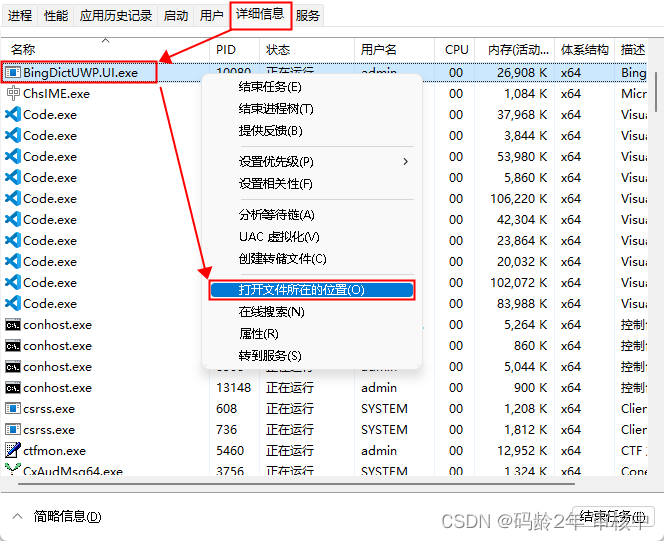Click the Code.exe icon in the 42,304 K row
Viewport: 664px width, 541px height.
pos(13,219)
